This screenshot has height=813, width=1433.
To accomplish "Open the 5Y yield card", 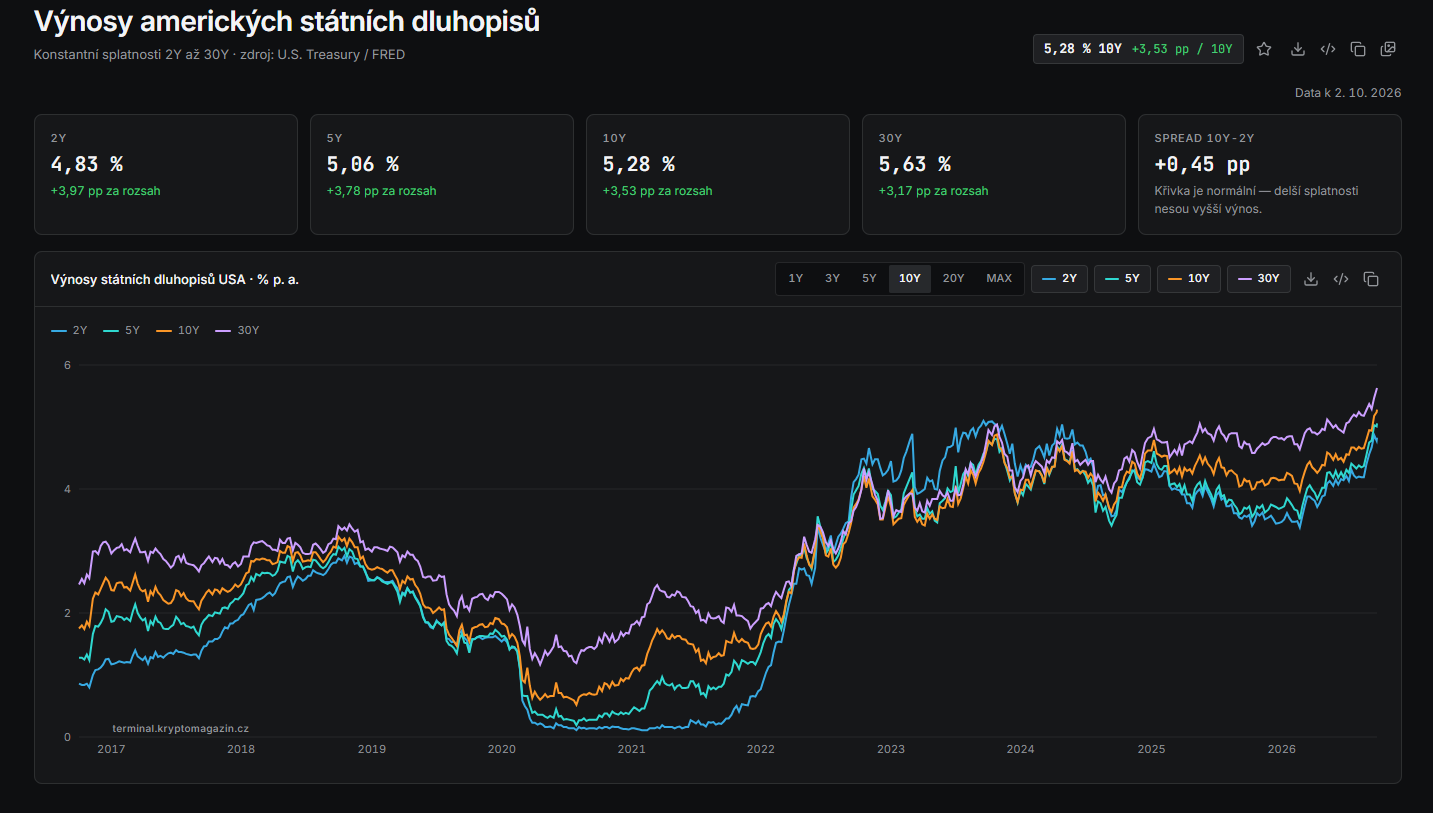I will pyautogui.click(x=442, y=174).
